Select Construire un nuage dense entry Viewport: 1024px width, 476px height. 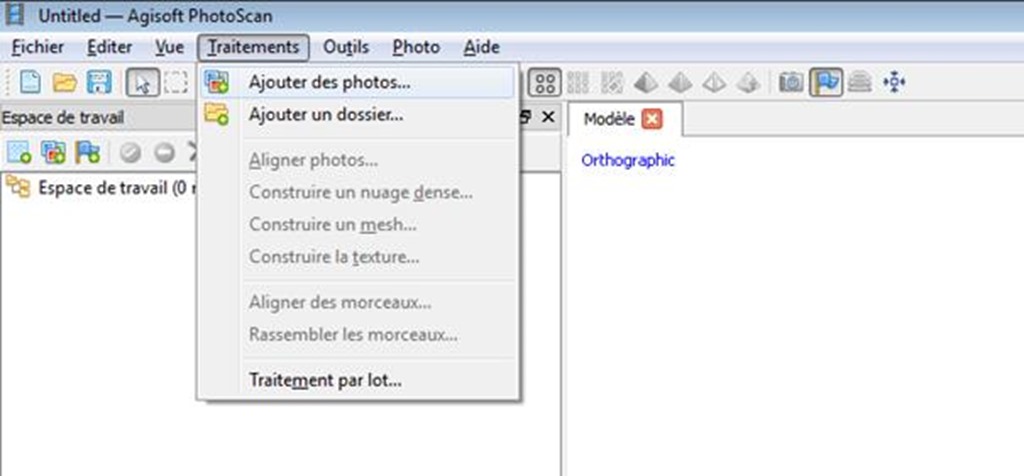[x=357, y=193]
